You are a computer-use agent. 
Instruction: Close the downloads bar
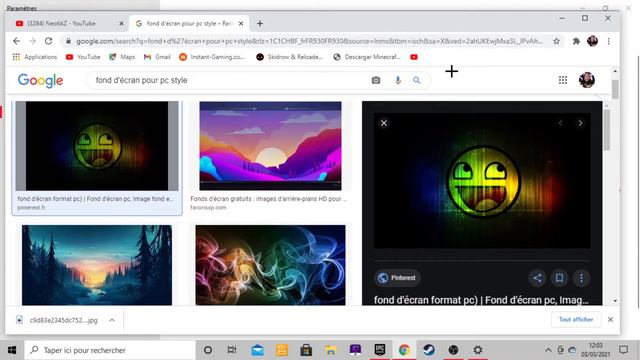[610, 320]
